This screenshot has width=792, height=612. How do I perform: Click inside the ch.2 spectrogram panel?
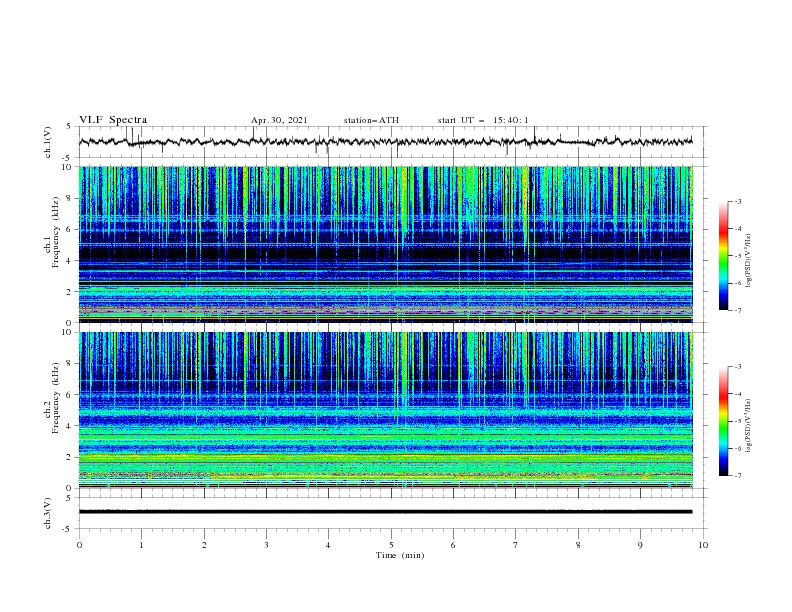[385, 410]
